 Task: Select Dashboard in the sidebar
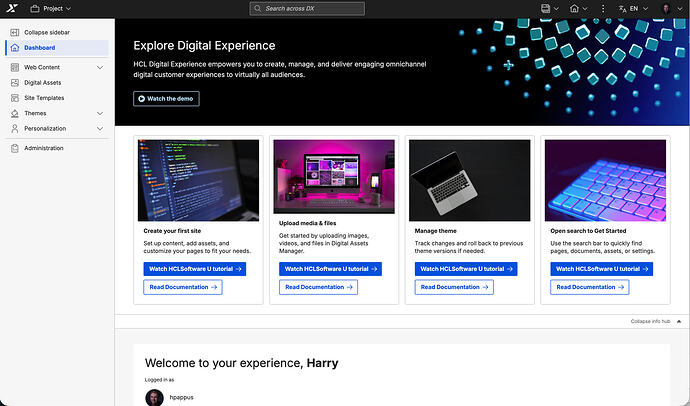point(57,48)
